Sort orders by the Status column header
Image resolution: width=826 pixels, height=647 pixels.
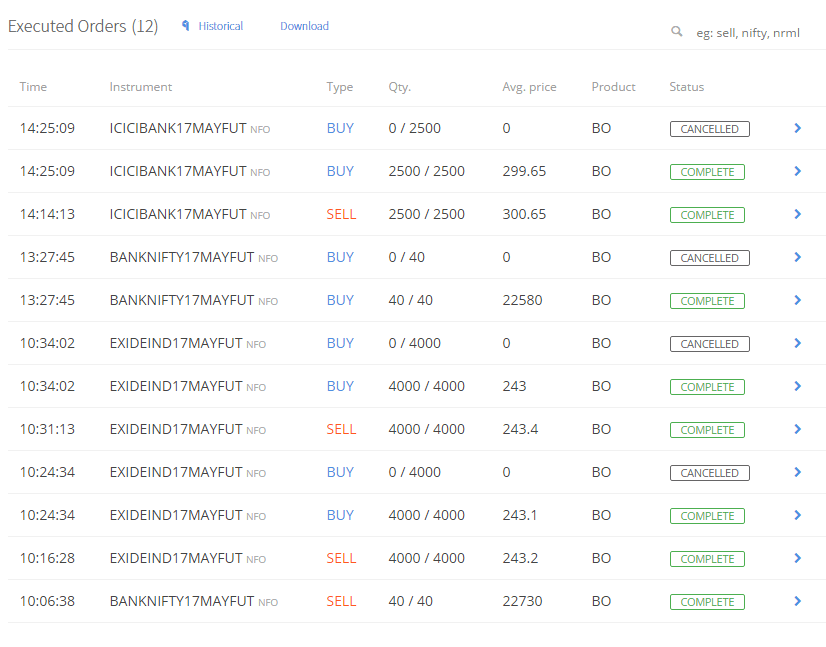tap(686, 86)
